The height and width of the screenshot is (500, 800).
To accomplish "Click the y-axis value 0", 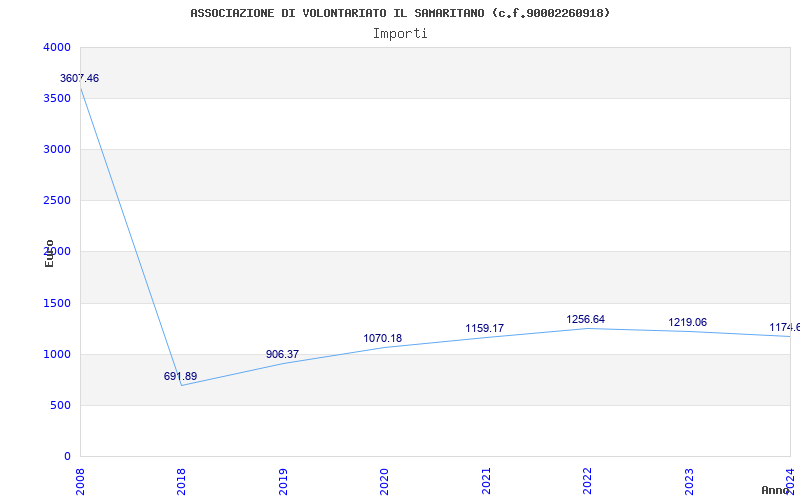I will pos(67,457).
